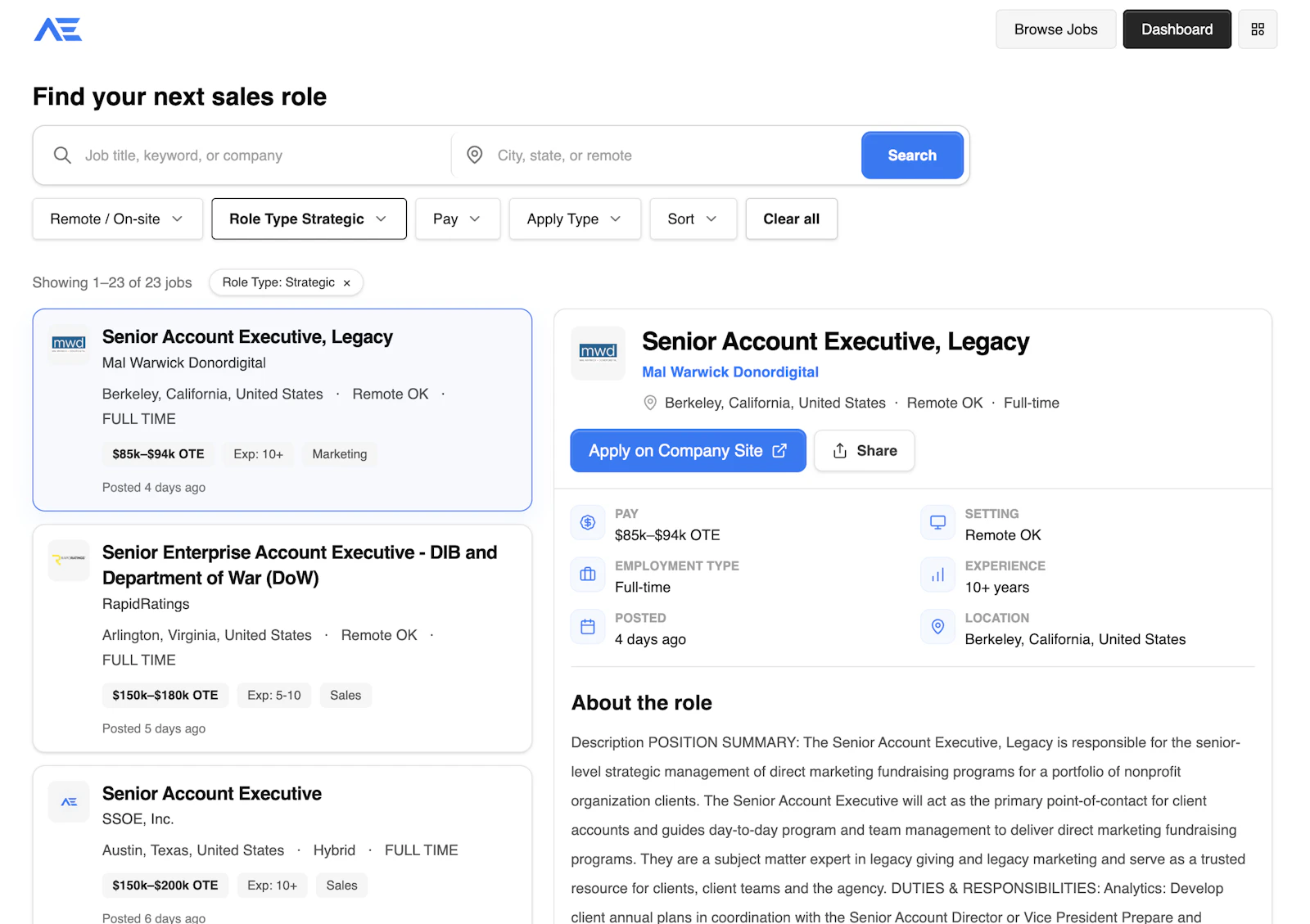Click the location pin in search bar

[475, 155]
